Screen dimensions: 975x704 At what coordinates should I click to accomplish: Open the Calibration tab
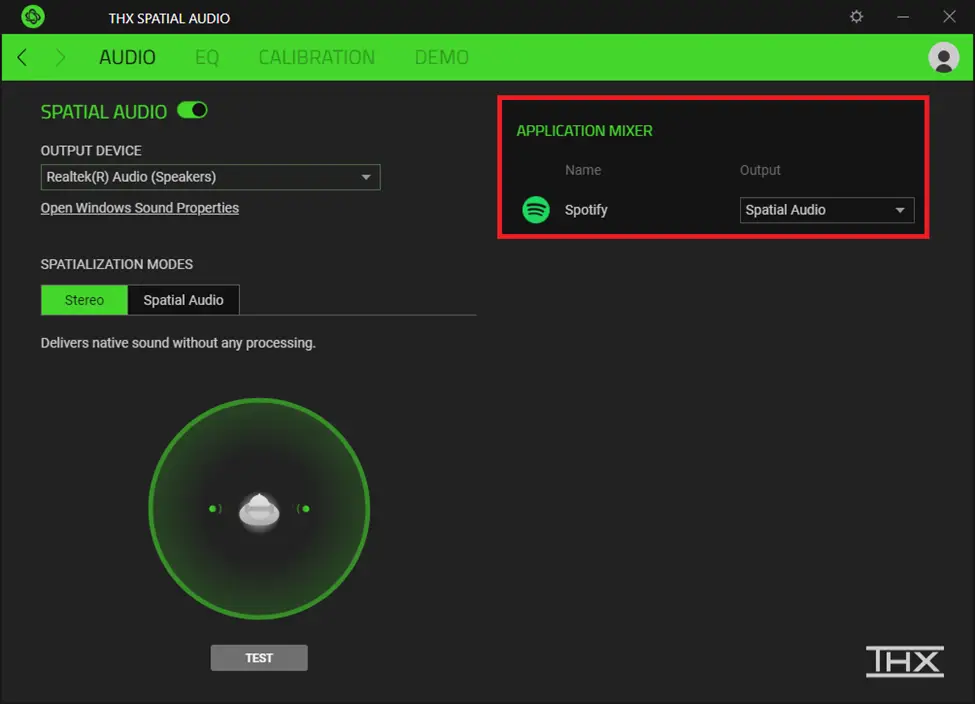point(316,57)
